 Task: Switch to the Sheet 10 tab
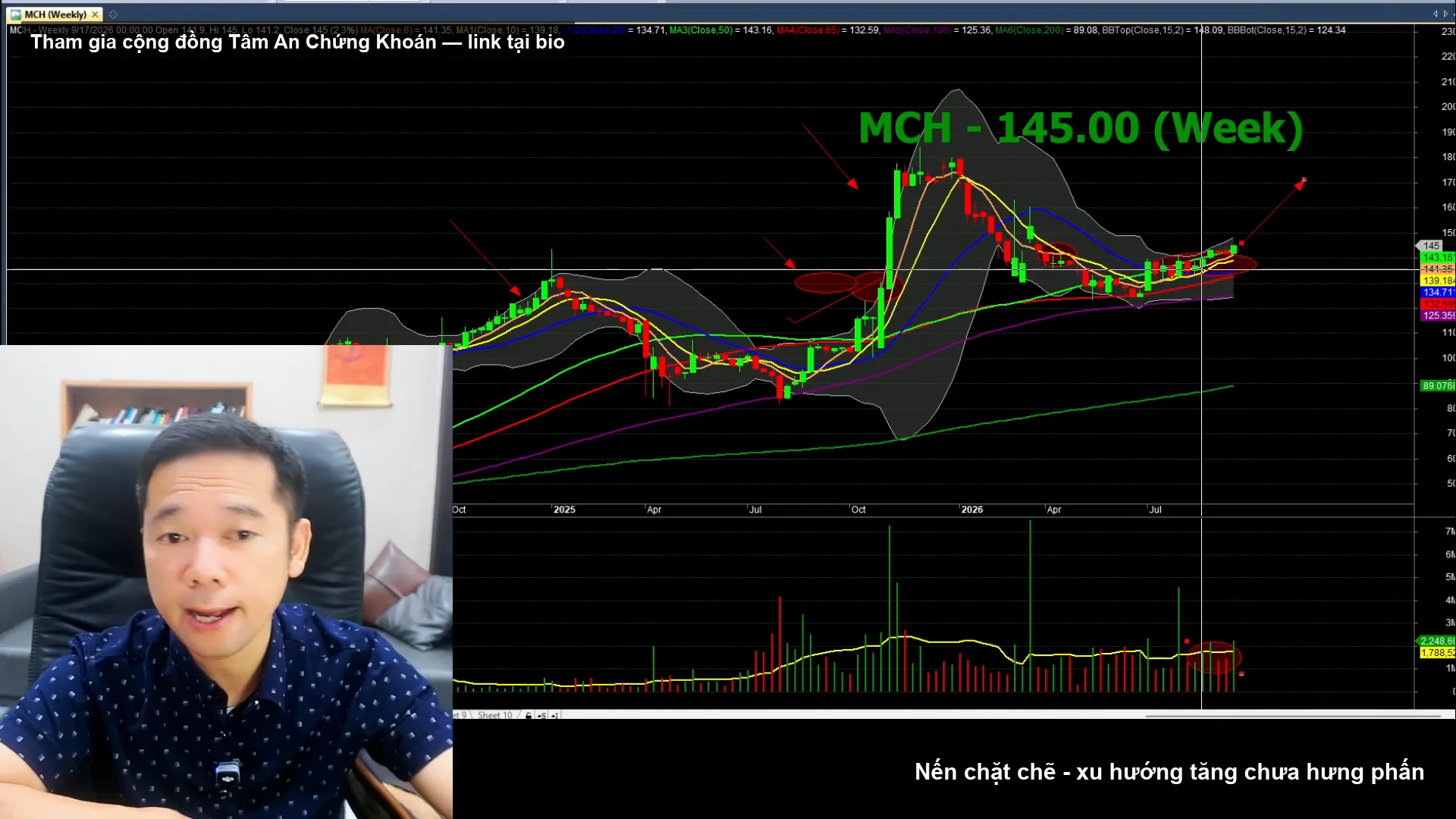click(x=494, y=715)
